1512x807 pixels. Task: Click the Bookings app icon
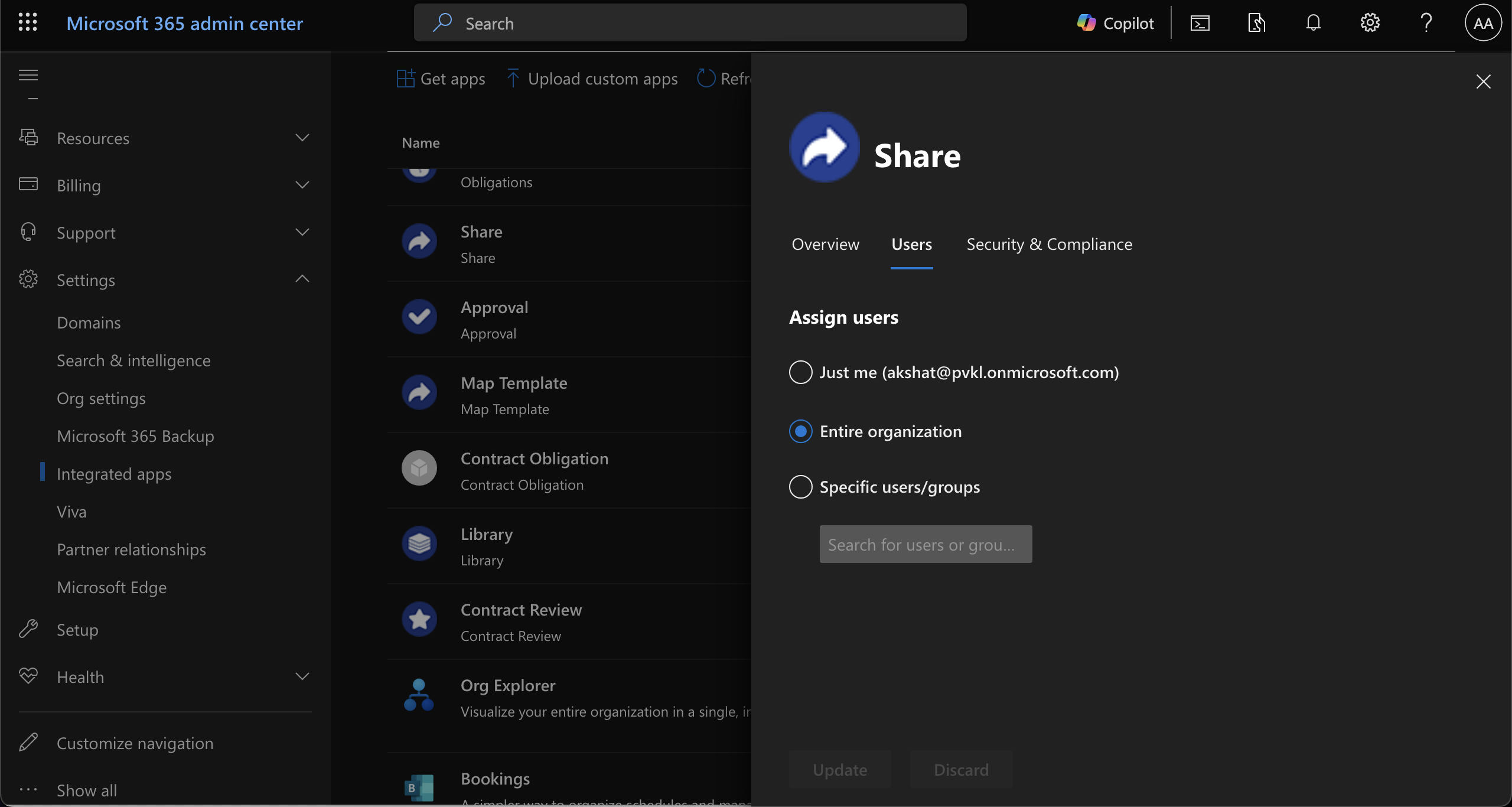click(x=419, y=788)
